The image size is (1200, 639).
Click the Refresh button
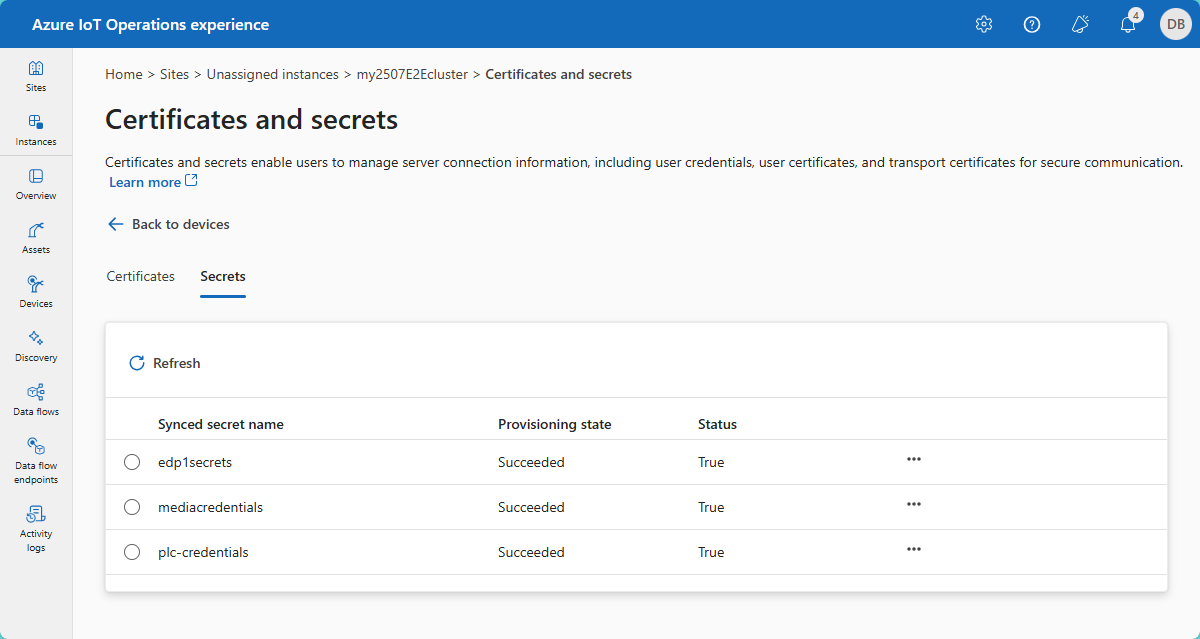tap(165, 363)
